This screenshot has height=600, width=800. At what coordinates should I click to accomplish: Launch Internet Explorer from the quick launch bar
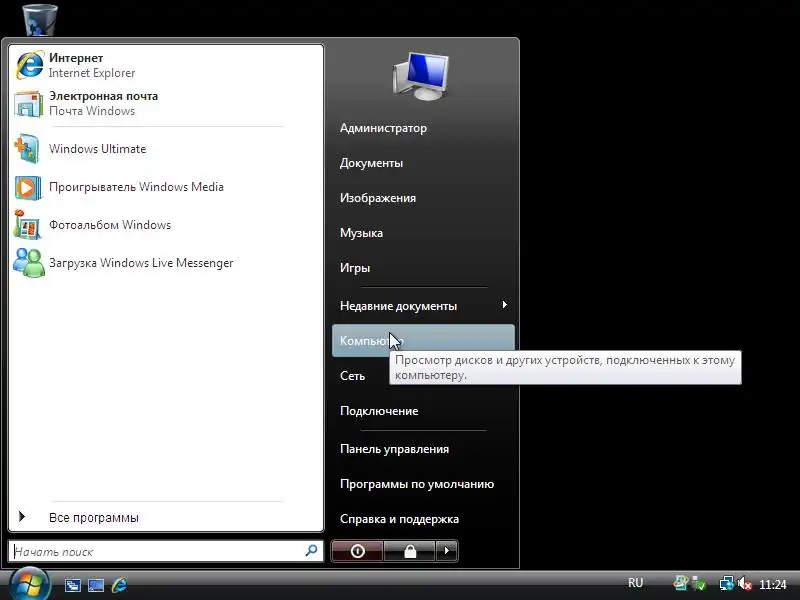[119, 585]
